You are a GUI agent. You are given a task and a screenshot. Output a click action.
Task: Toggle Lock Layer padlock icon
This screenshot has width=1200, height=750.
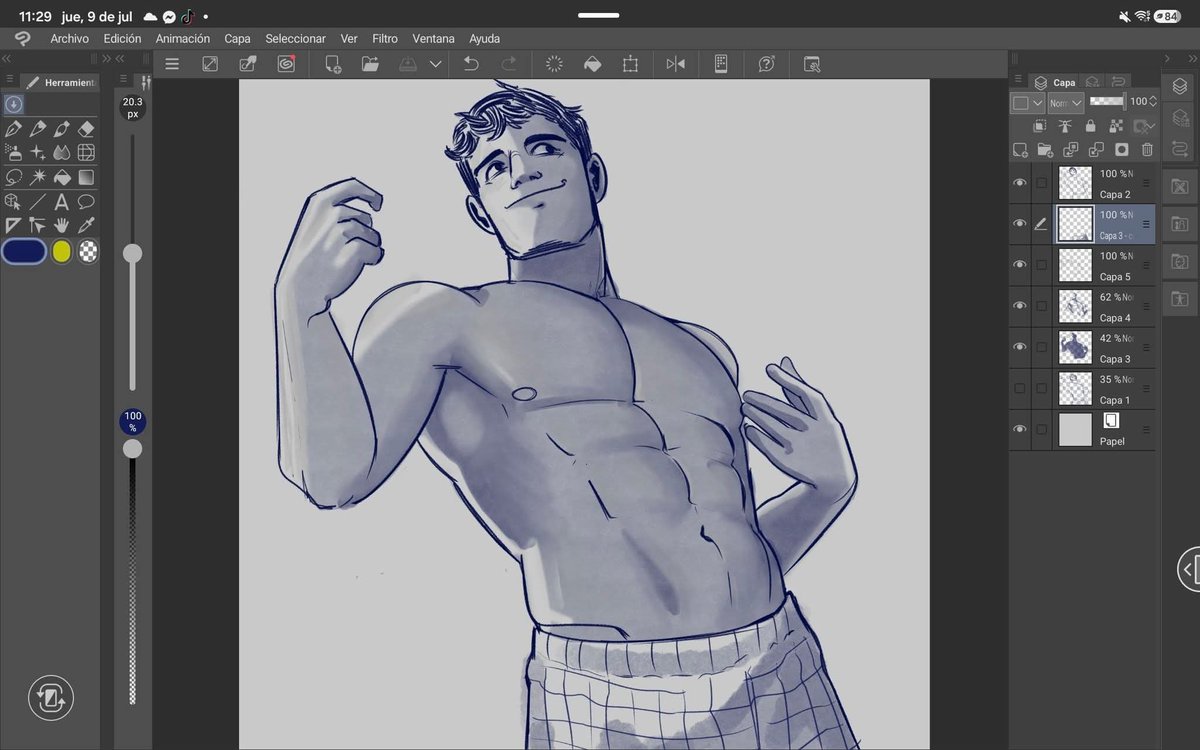click(x=1090, y=126)
